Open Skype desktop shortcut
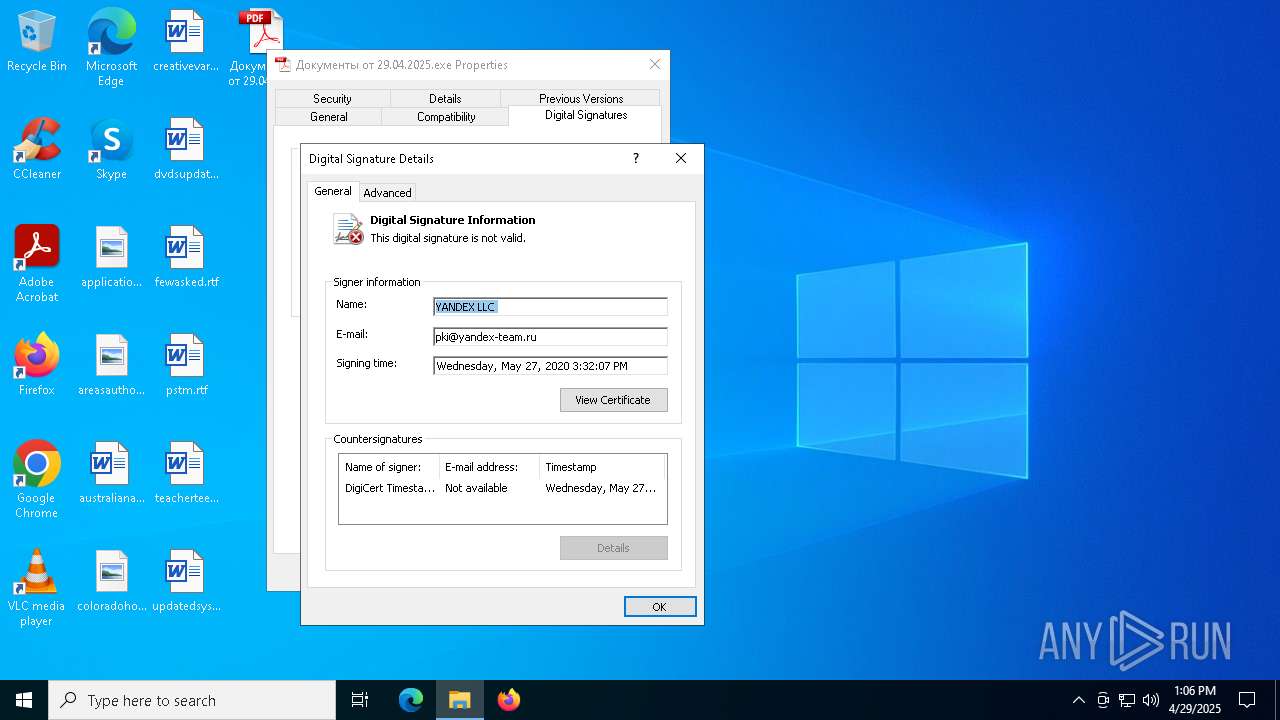1280x720 pixels. 111,149
